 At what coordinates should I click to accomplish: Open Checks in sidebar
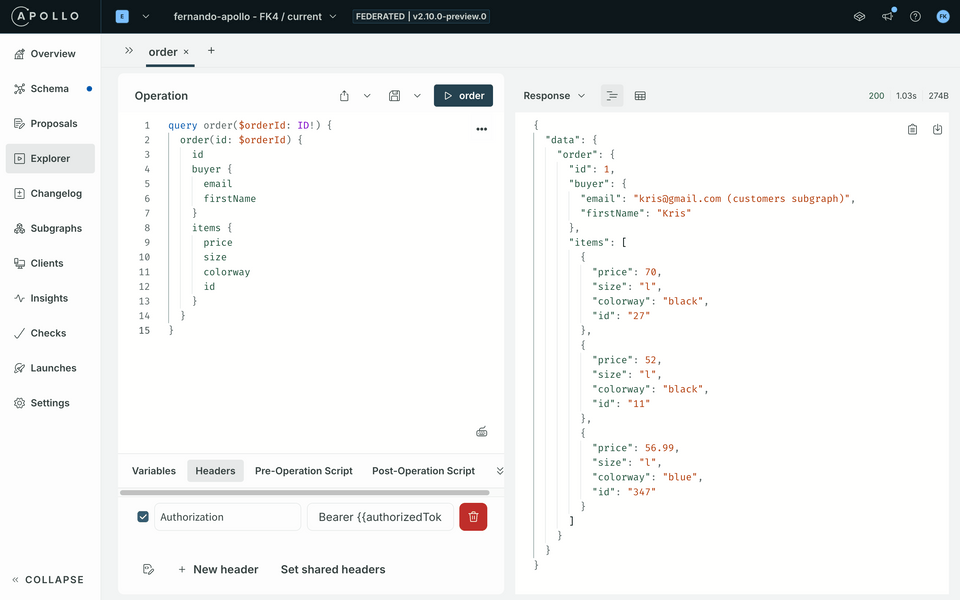(50, 333)
